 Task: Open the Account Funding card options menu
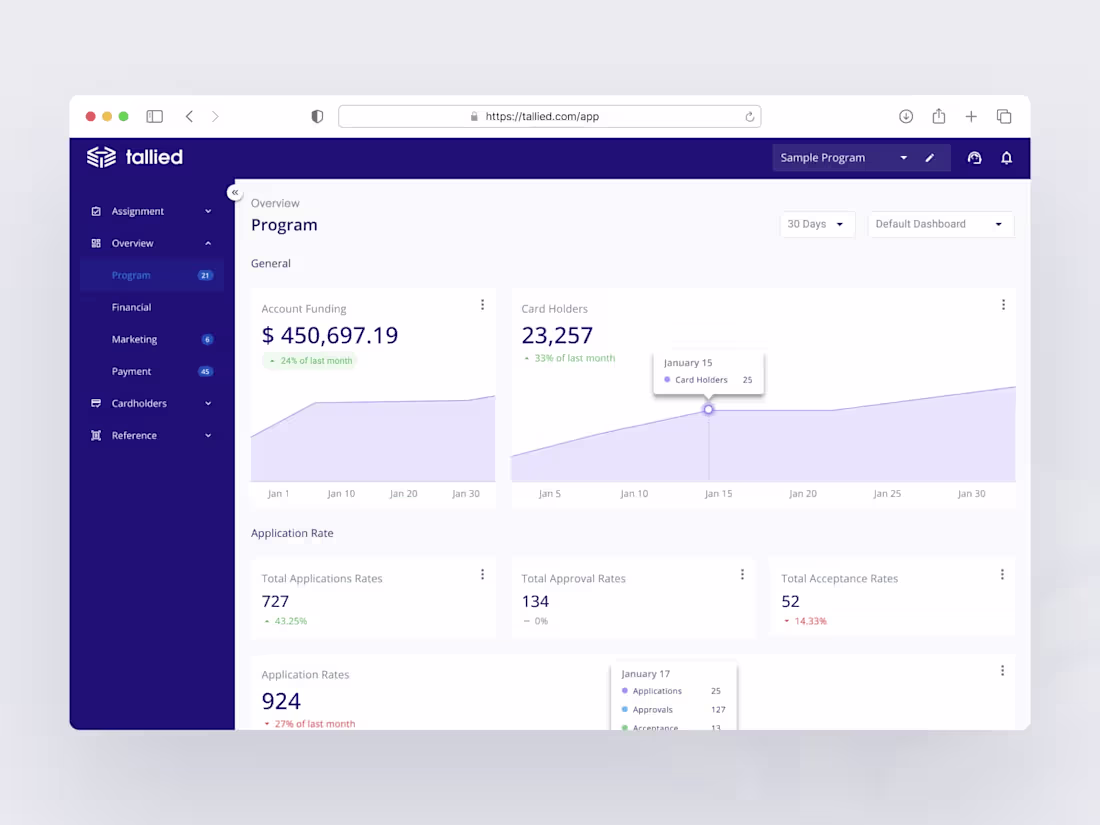(x=483, y=304)
